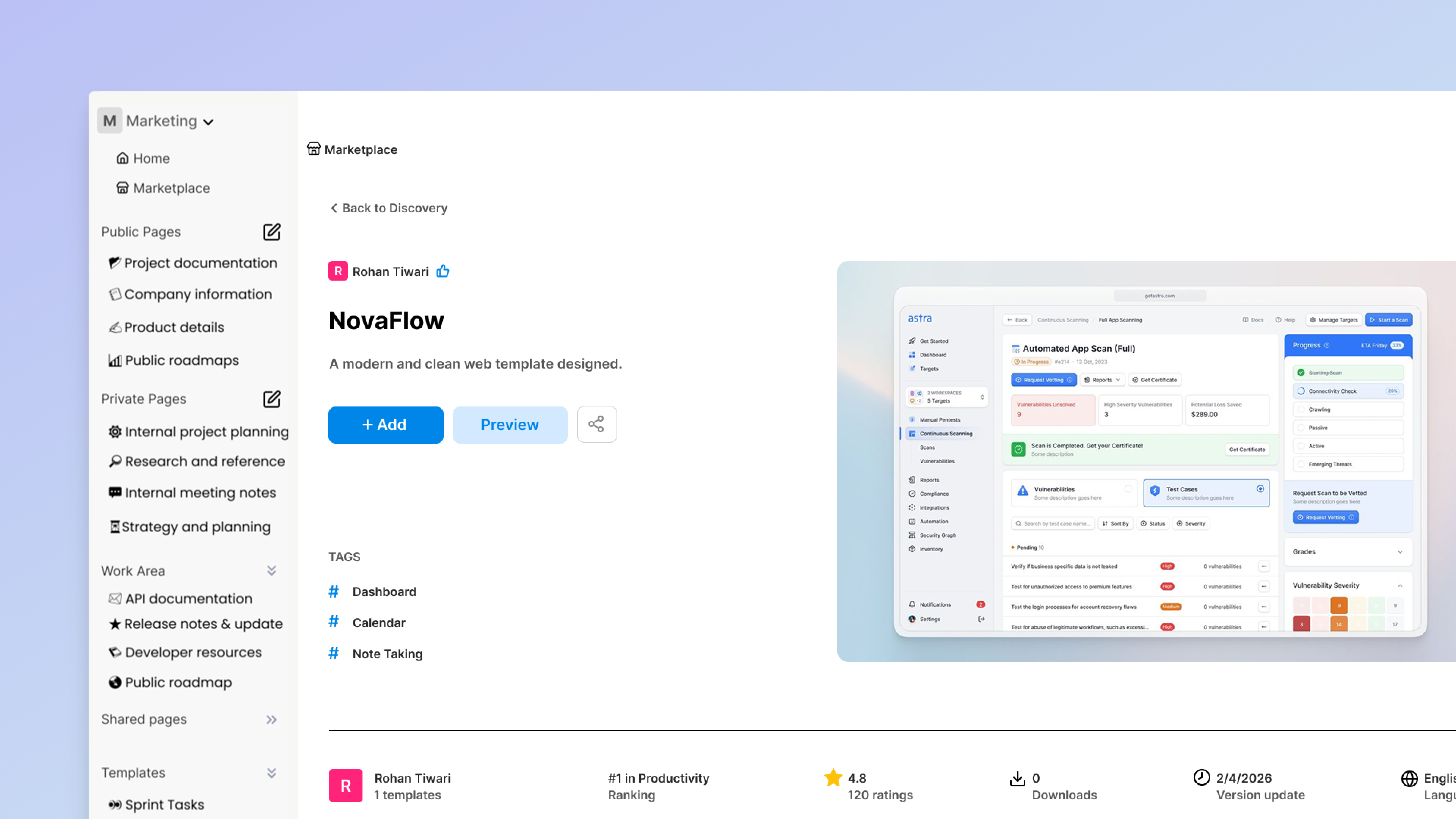Open the Marketing workspace dropdown

(x=208, y=122)
